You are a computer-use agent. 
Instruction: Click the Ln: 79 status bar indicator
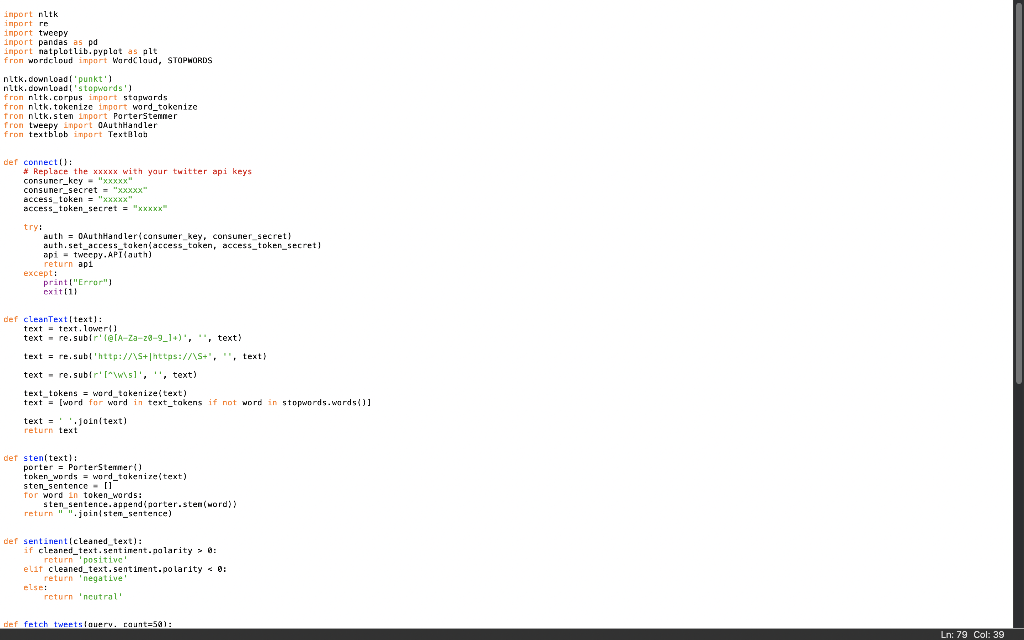pyautogui.click(x=953, y=634)
